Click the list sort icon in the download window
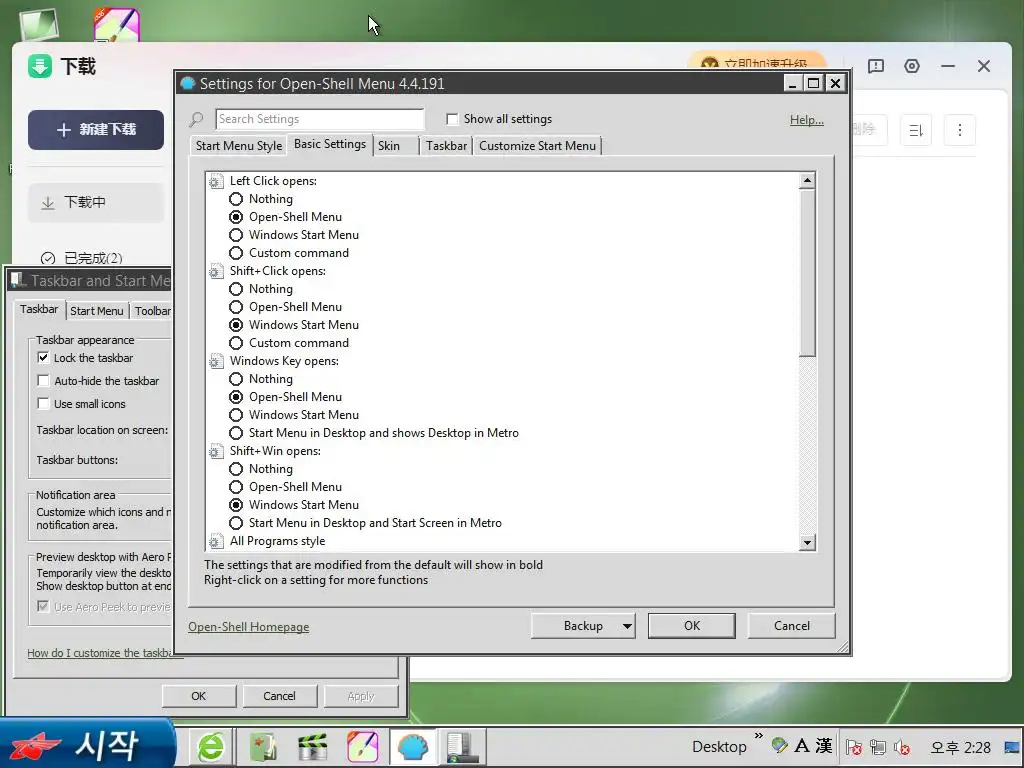 [x=916, y=130]
